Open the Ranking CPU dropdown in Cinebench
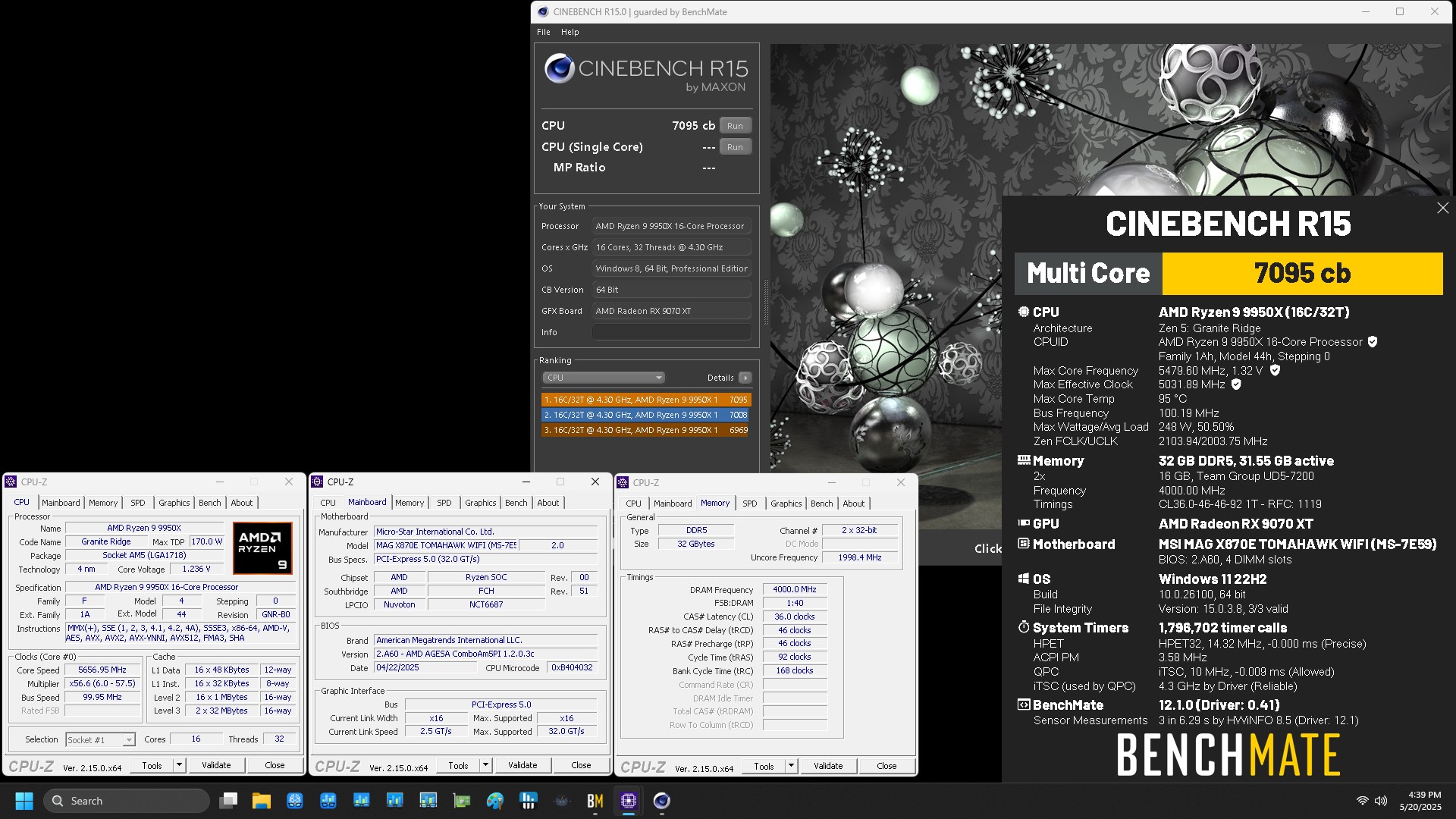 point(604,378)
